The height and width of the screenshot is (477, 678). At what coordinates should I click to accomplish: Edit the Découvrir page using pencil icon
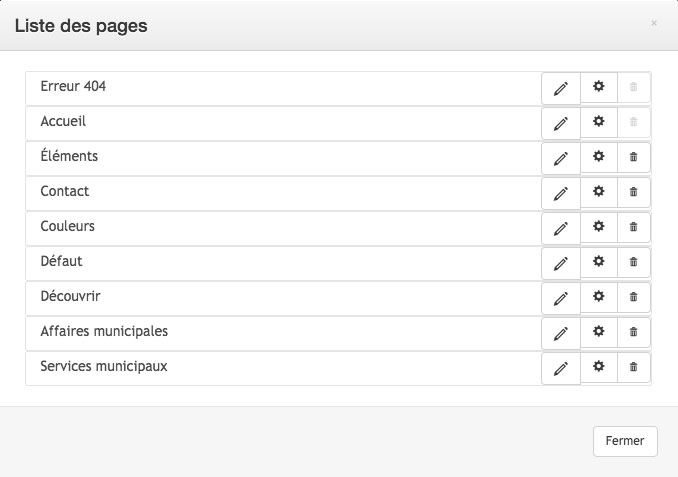[x=561, y=299]
